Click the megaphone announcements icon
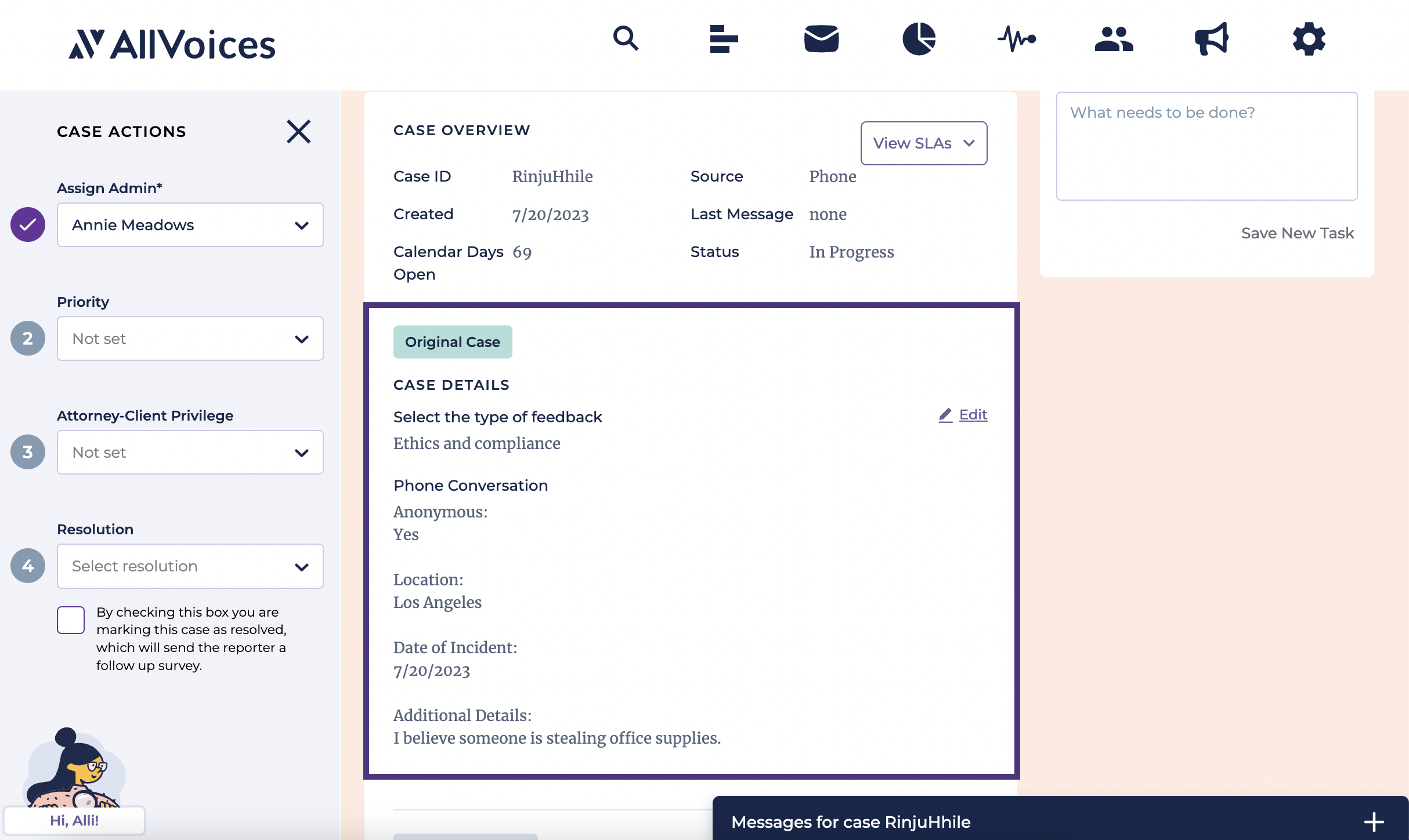Viewport: 1409px width, 840px height. pos(1211,39)
